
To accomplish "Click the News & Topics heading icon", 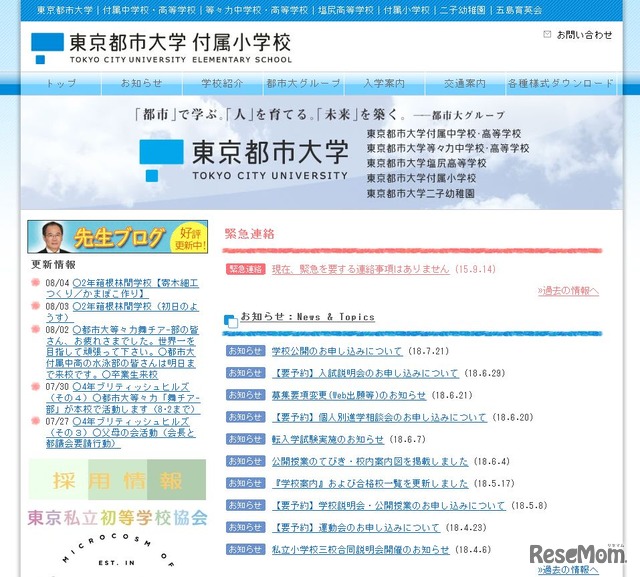I will pyautogui.click(x=231, y=319).
